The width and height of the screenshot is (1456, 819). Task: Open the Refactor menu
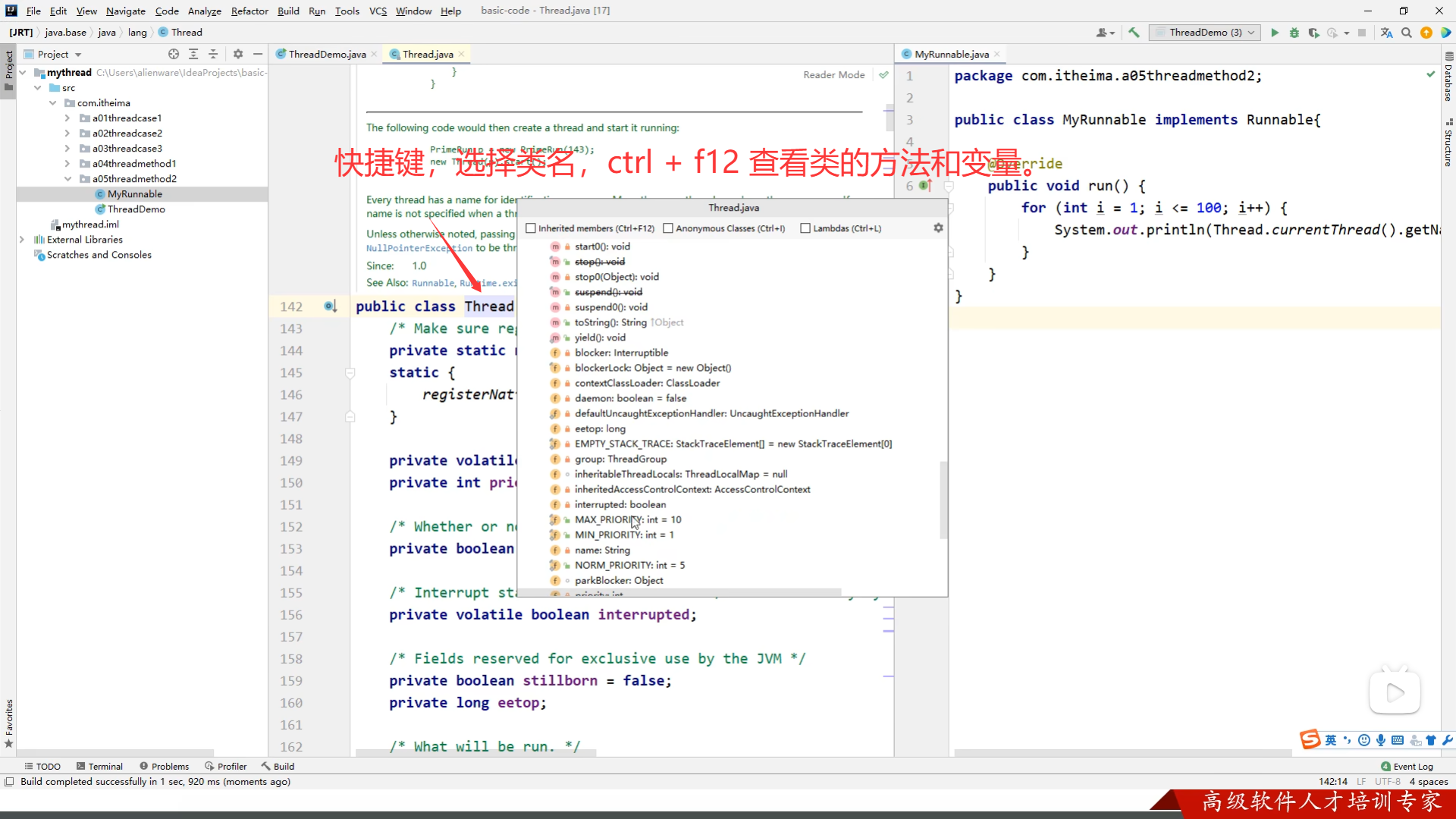click(249, 11)
